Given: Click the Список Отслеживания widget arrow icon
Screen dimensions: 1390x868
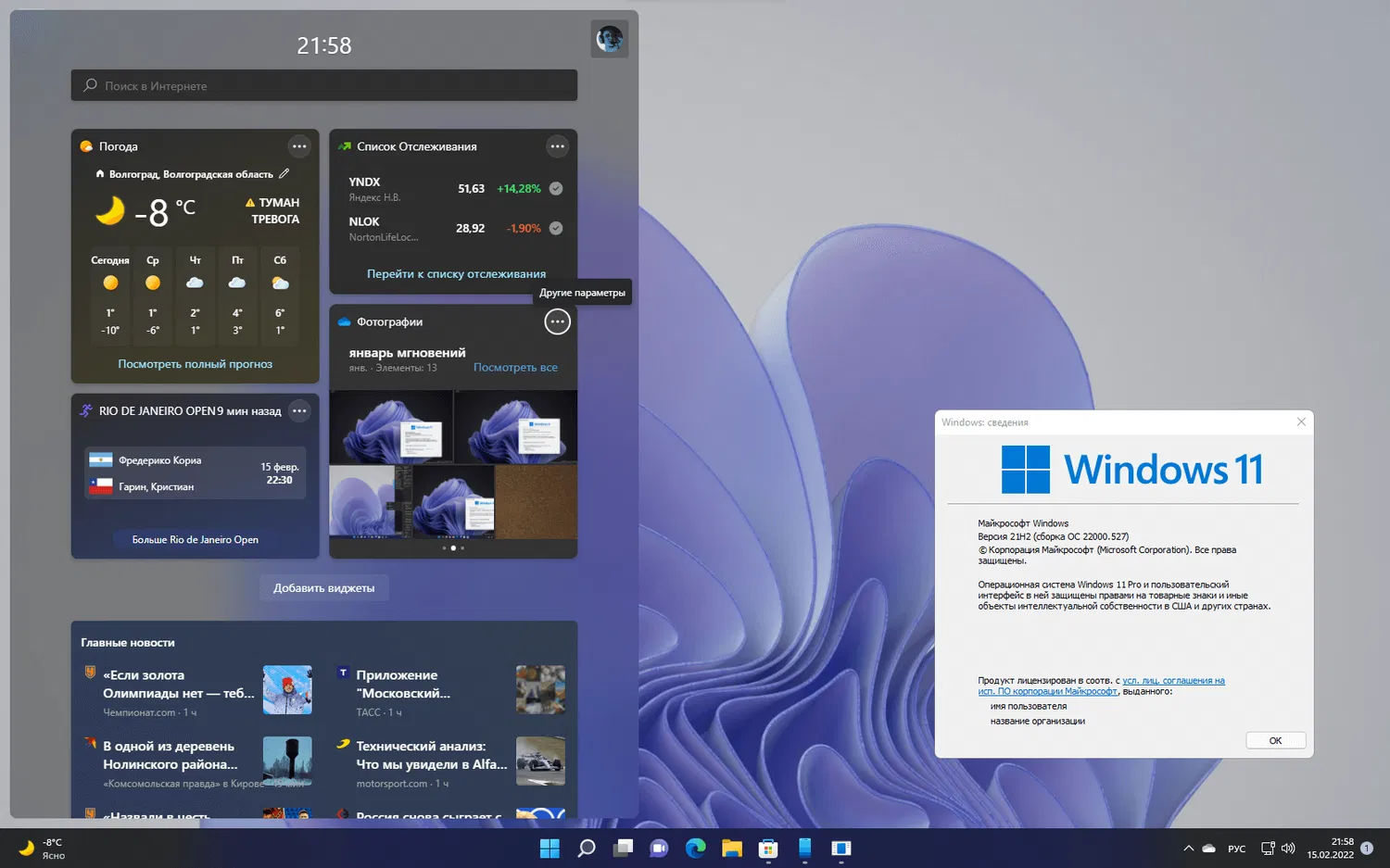Looking at the screenshot, I should (345, 146).
